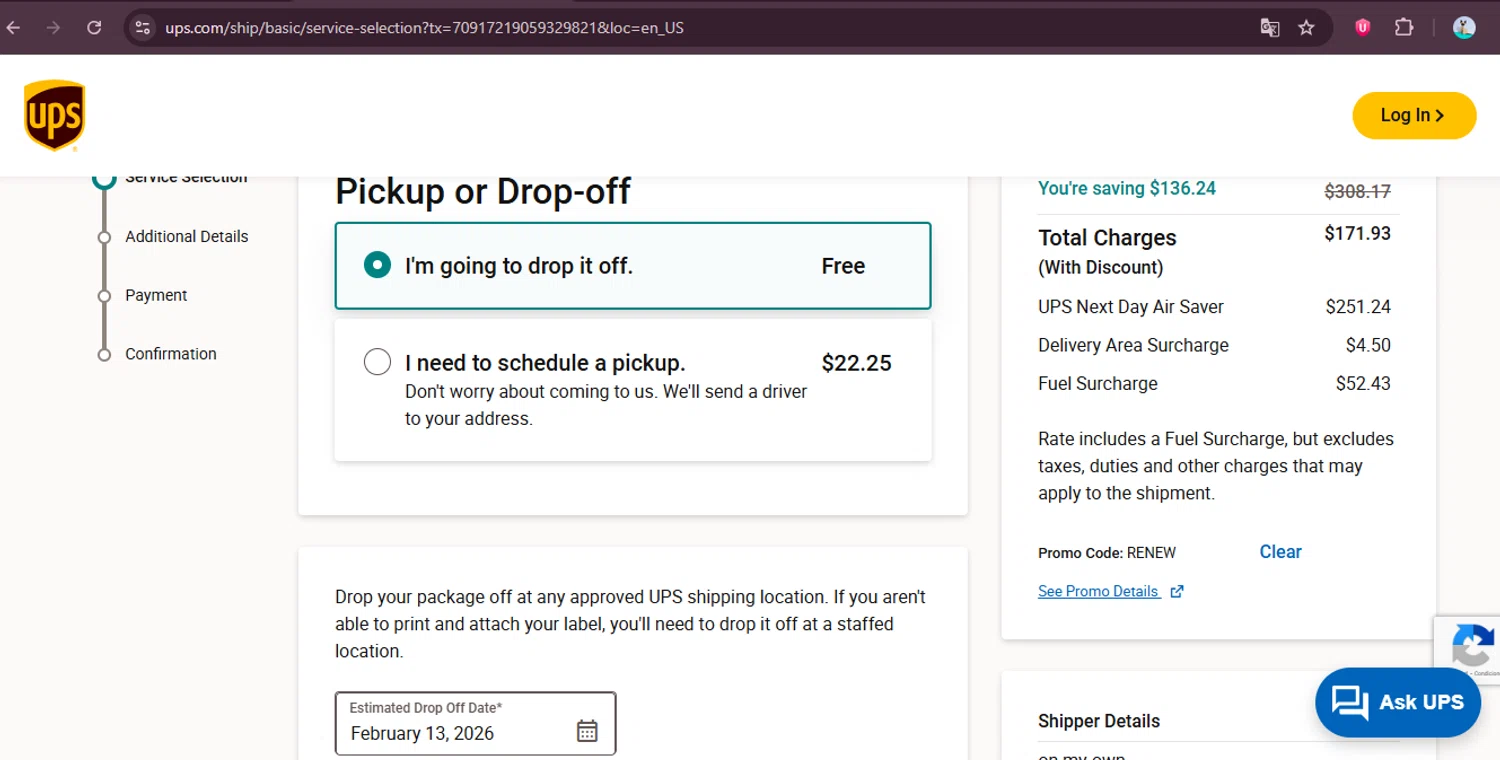
Task: Open See Promo Details link
Action: (x=1098, y=591)
